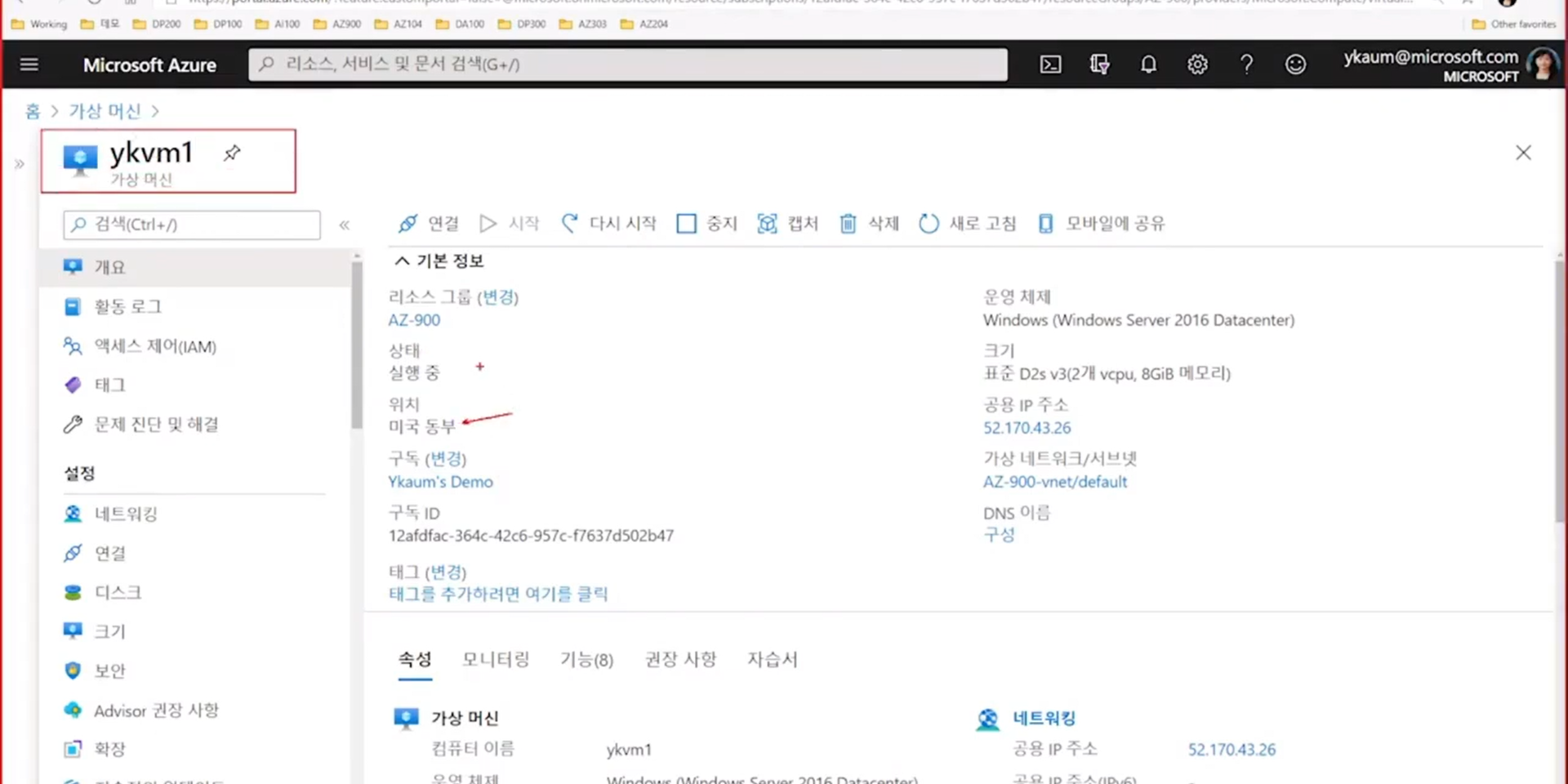Open the AZ-900 resource group link
1568x784 pixels.
414,320
